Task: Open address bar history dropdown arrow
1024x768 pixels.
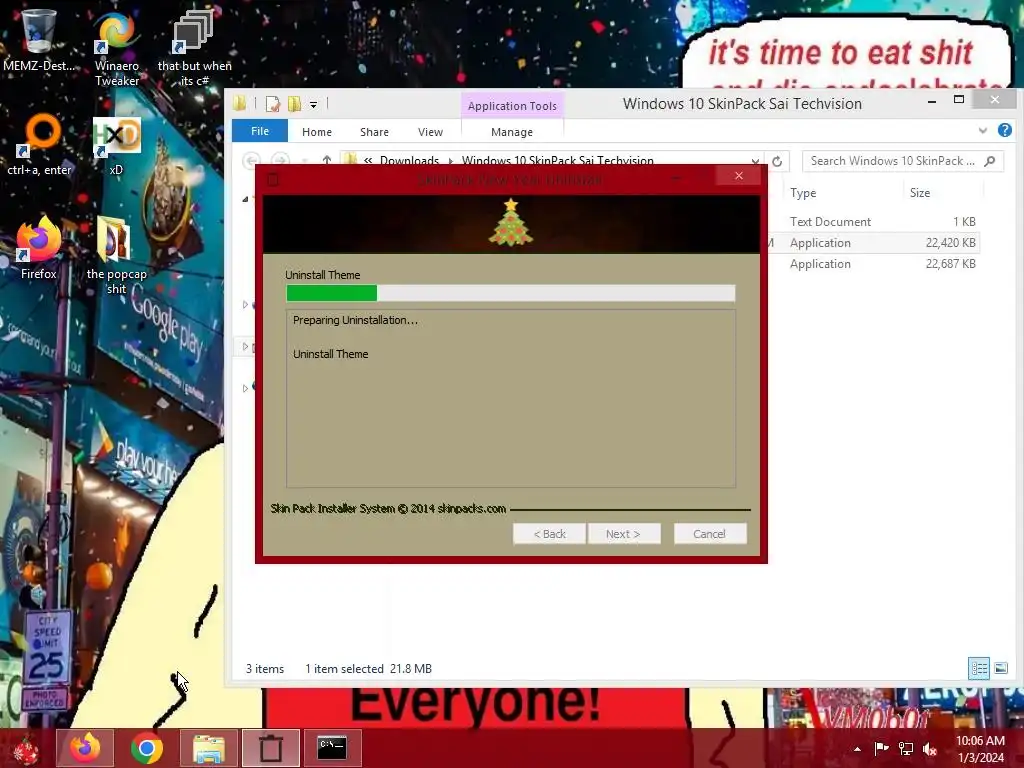Action: tap(756, 161)
